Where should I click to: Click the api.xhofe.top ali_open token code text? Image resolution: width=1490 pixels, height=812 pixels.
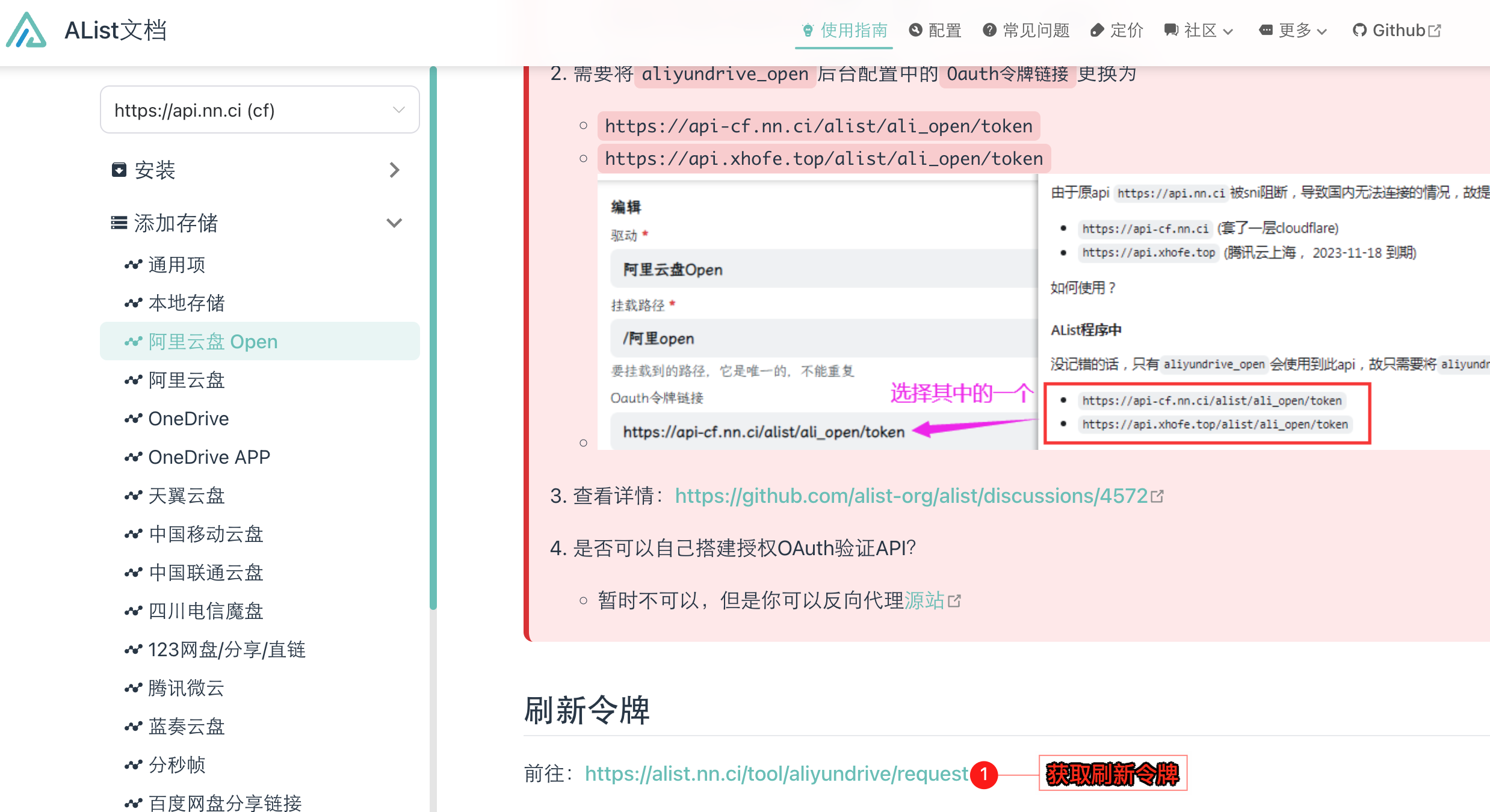click(x=824, y=159)
